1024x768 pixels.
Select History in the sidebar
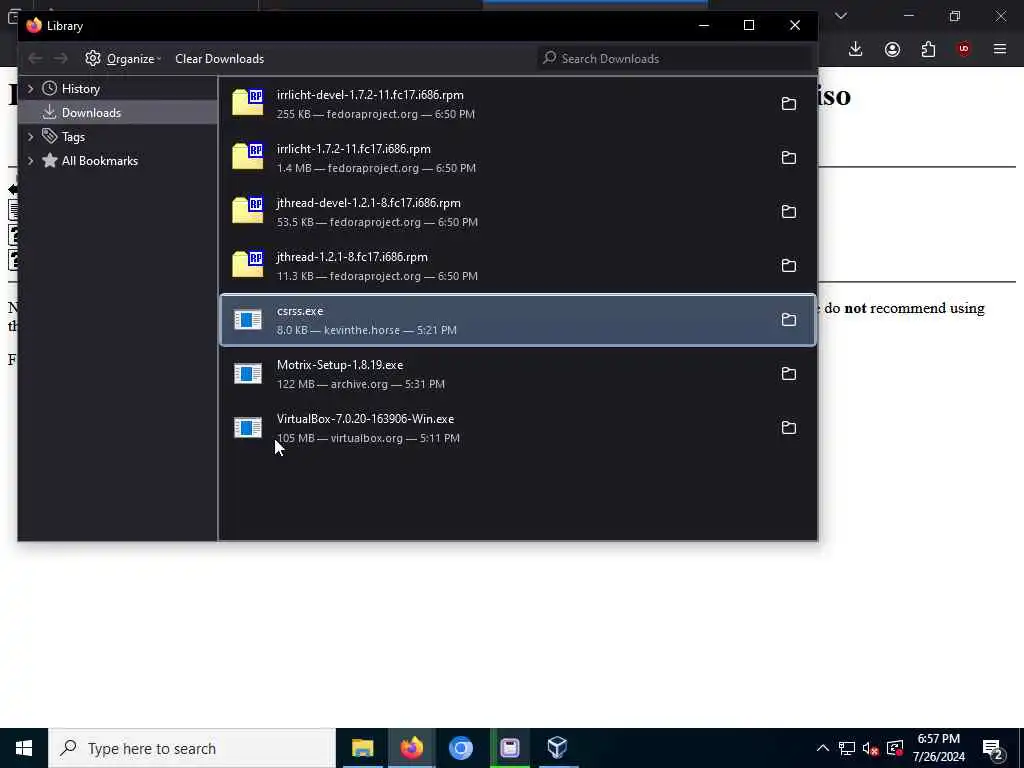tap(80, 89)
